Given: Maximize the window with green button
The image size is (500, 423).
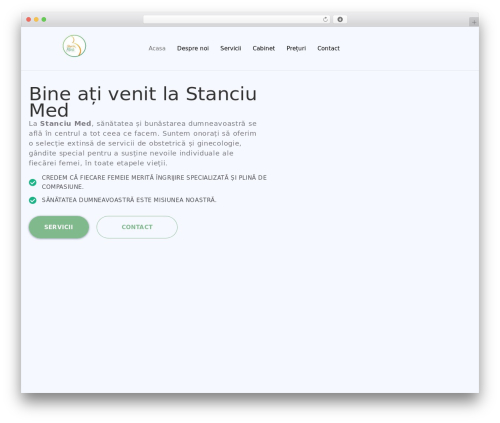Looking at the screenshot, I should click(x=44, y=19).
